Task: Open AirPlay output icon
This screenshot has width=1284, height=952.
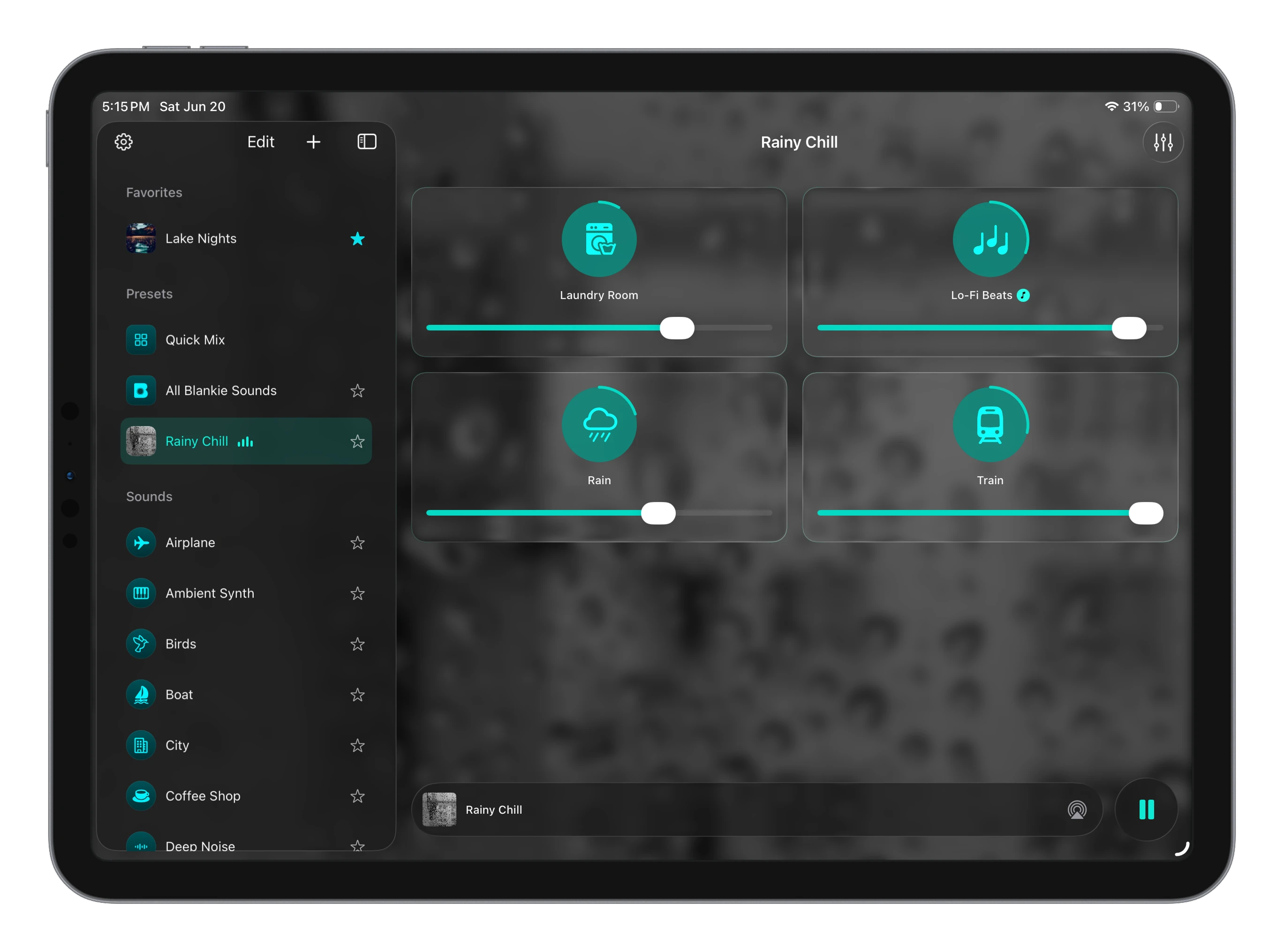Action: point(1076,810)
